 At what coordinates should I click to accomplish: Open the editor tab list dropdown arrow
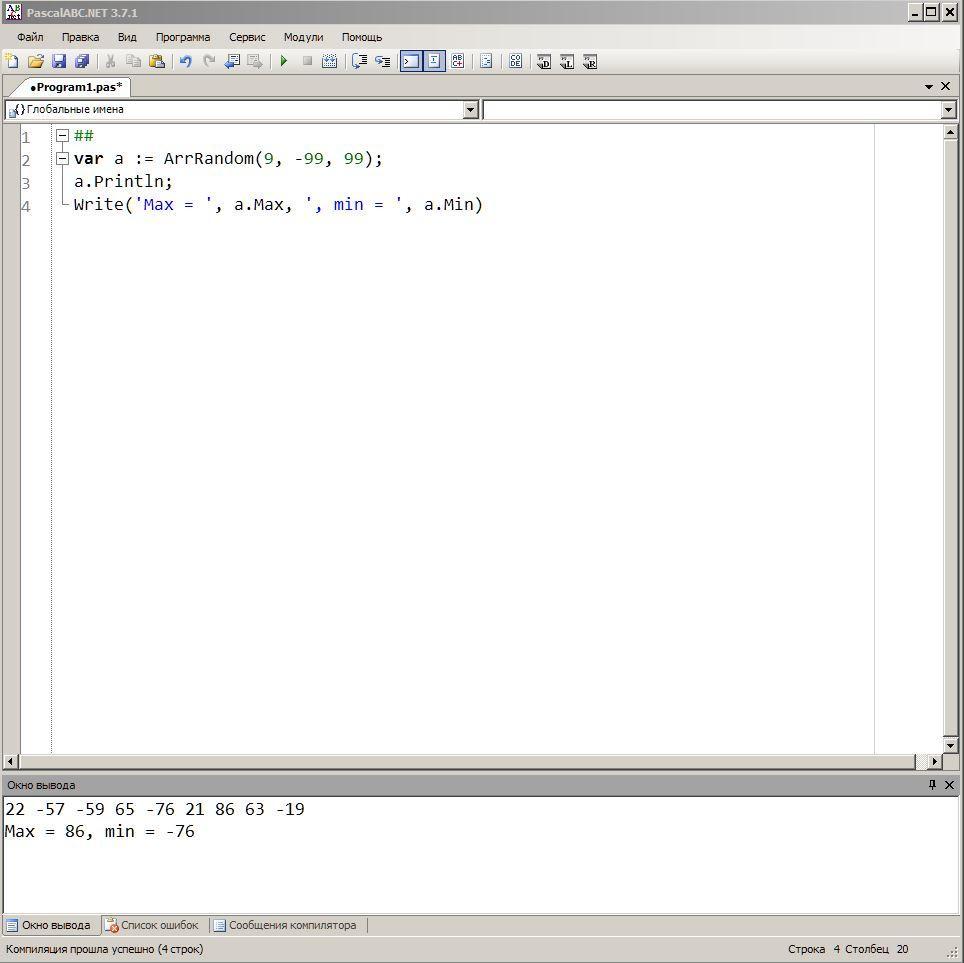tap(929, 87)
